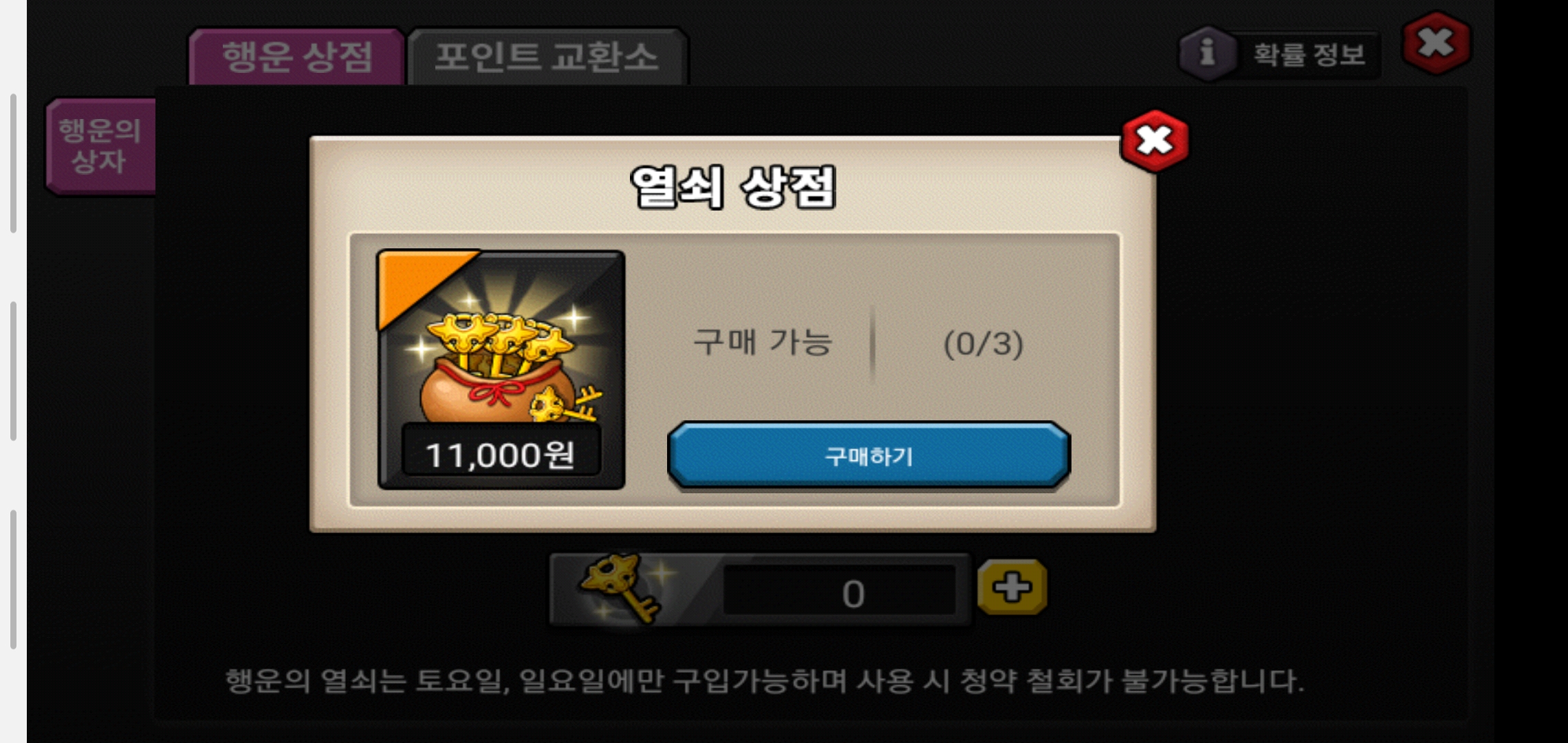Switch to the 행운 상점 tab

(296, 56)
